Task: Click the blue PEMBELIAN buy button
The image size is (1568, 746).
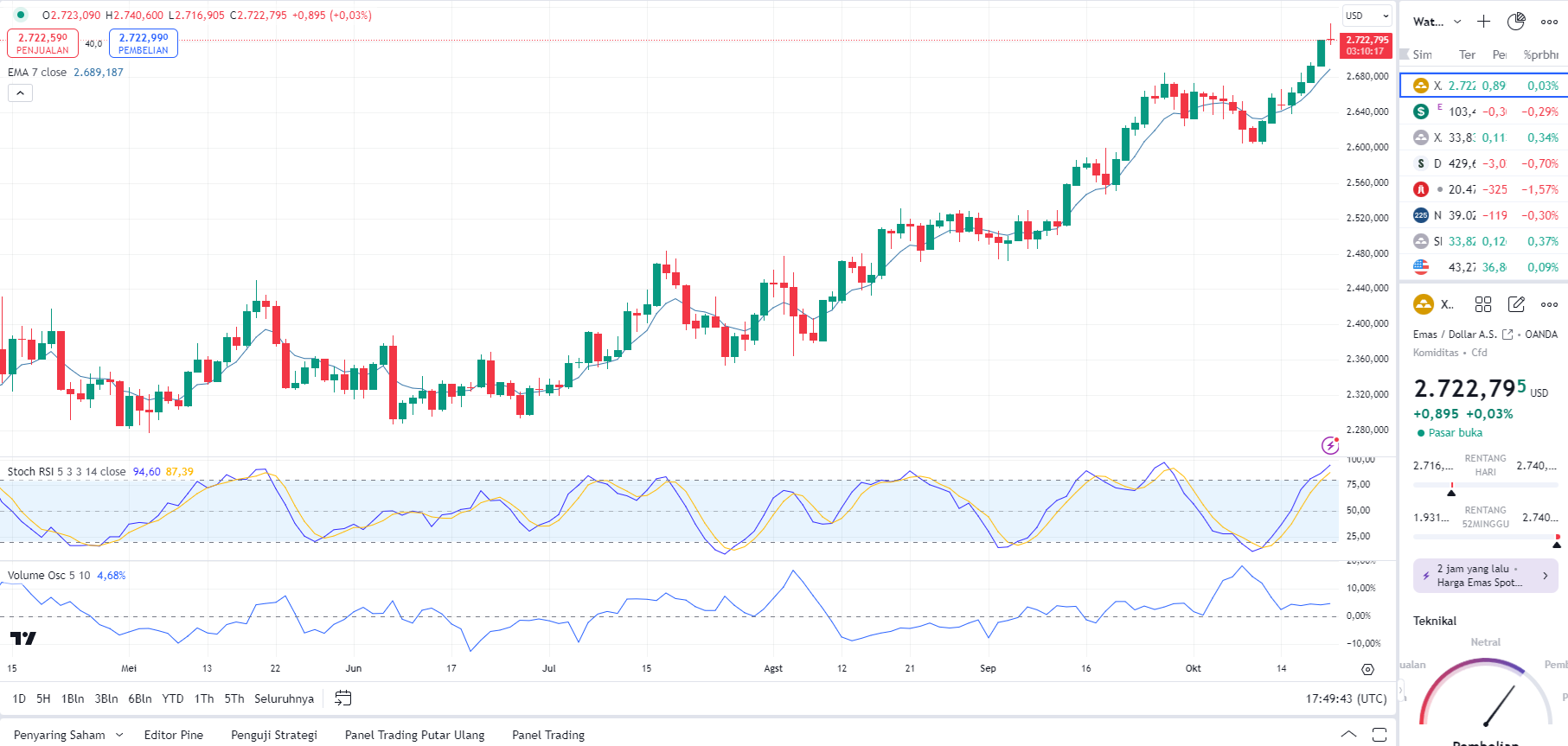Action: tap(144, 43)
